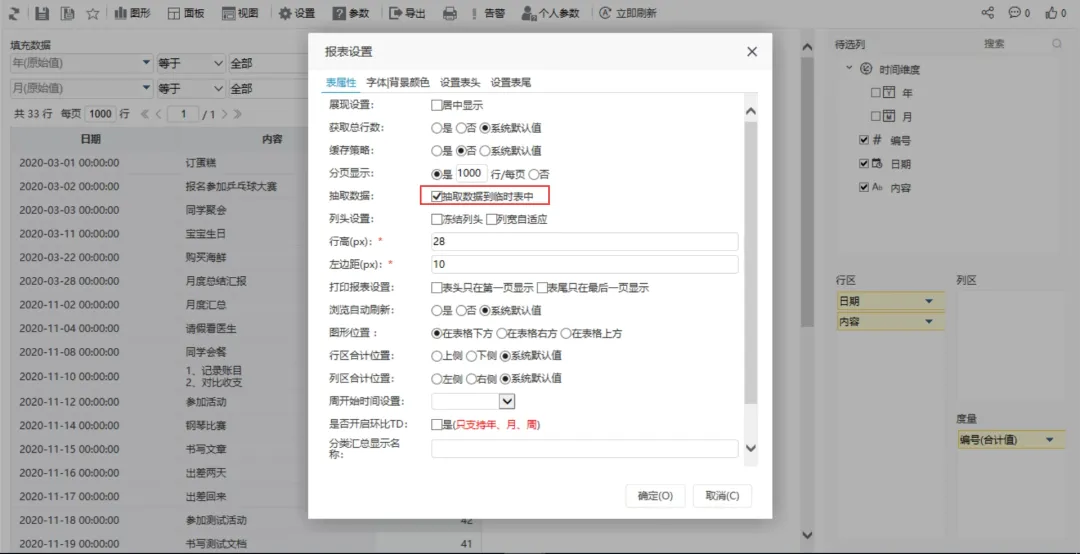Click the search magnifier in 待选列 panel
The image size is (1080, 554).
point(1057,44)
